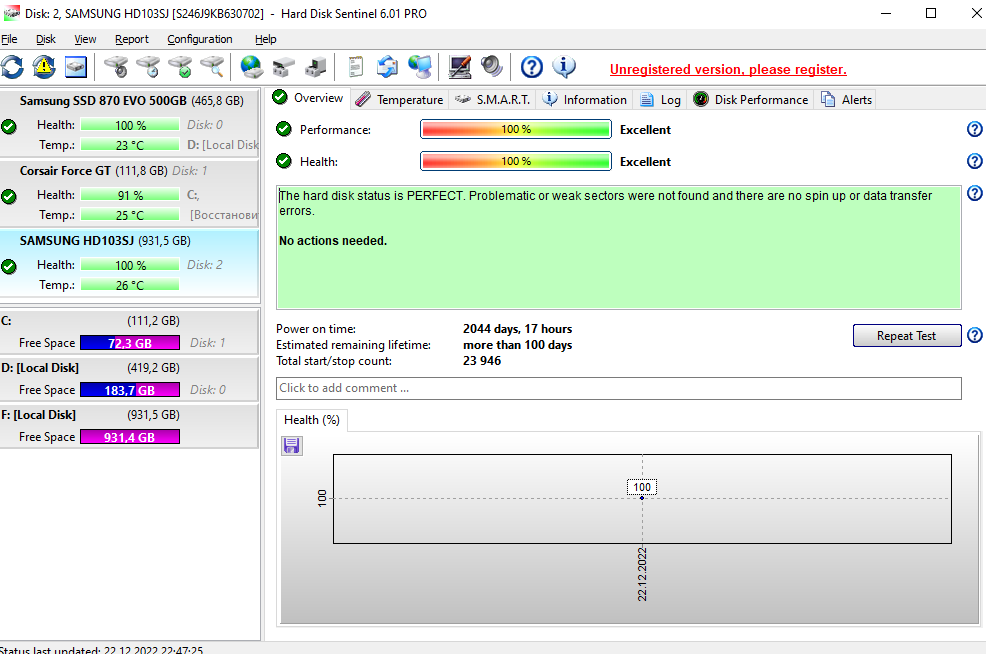Viewport: 986px width, 654px height.
Task: Click the add comment input field
Action: pos(618,388)
